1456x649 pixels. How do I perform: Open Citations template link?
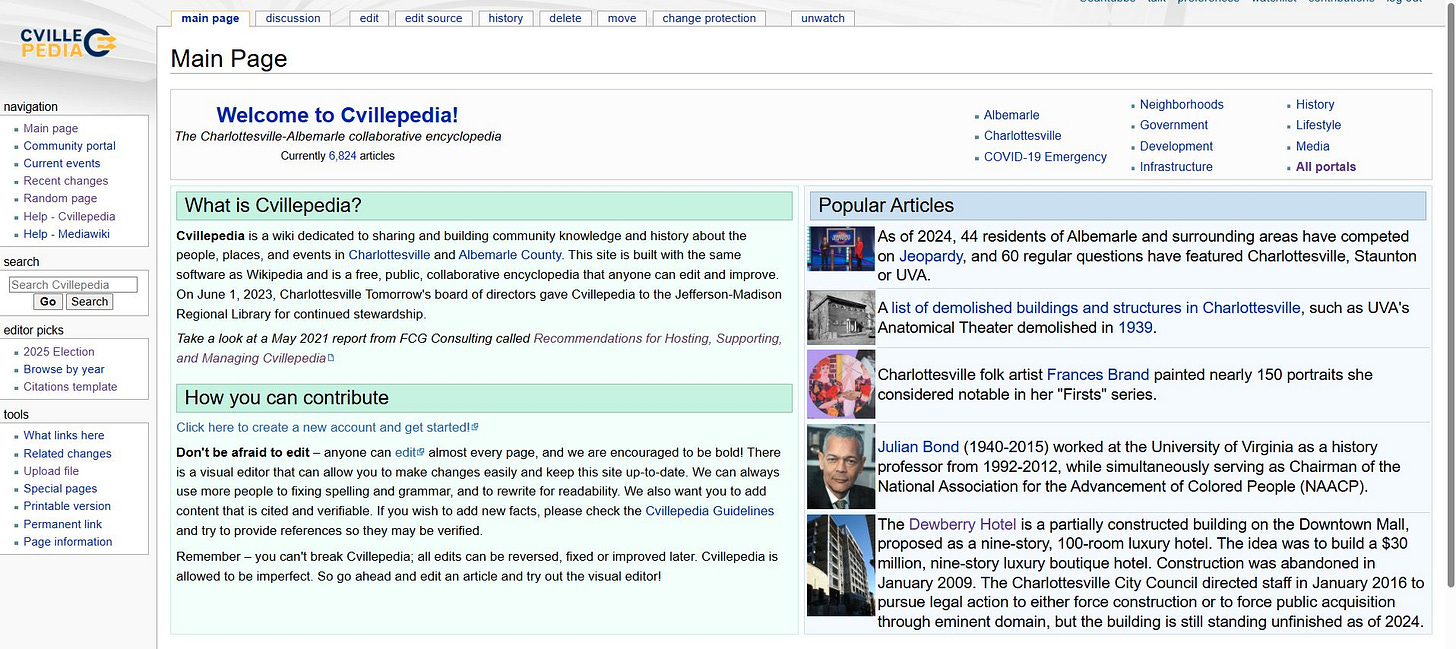point(70,387)
